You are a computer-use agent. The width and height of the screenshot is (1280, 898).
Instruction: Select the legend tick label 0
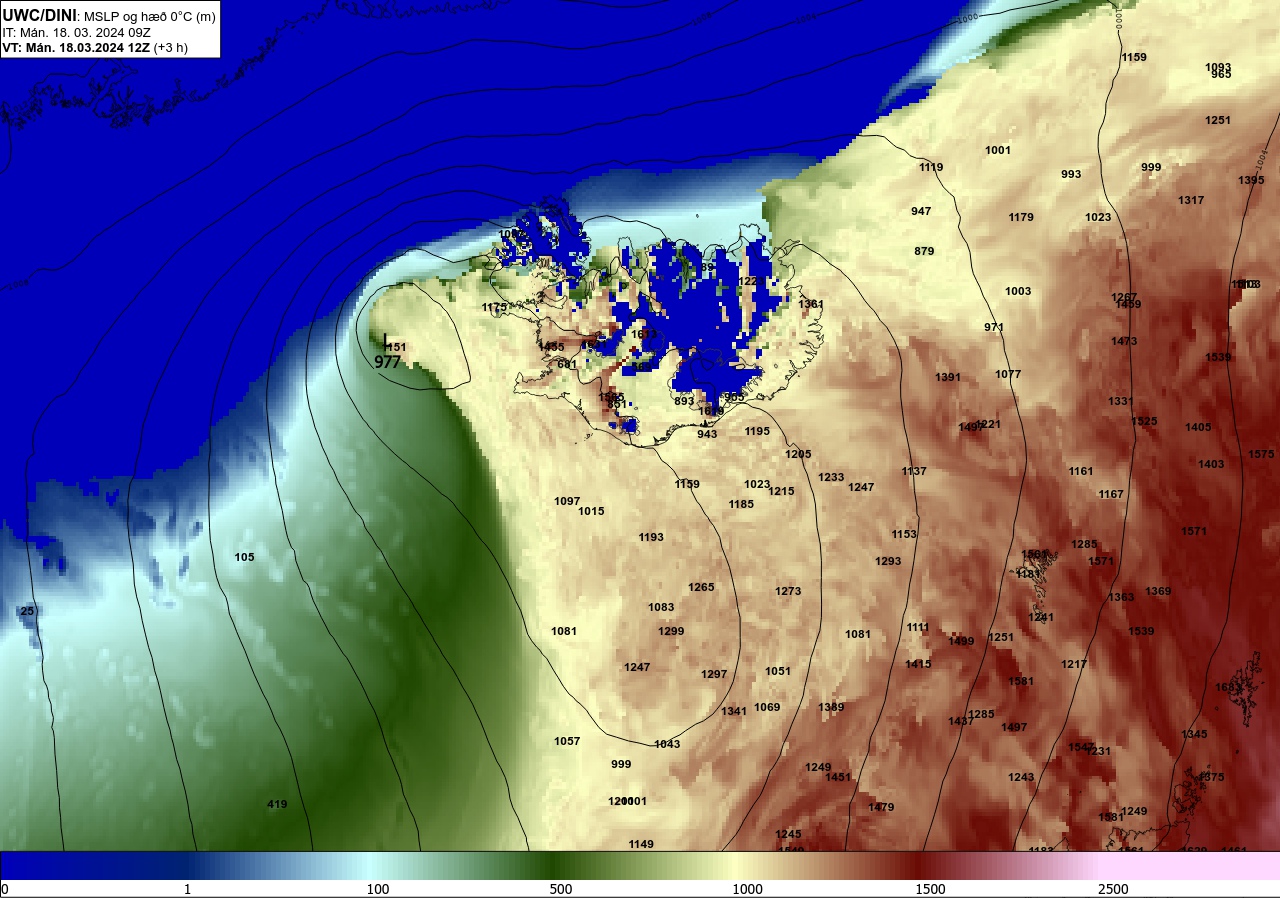pyautogui.click(x=4, y=889)
